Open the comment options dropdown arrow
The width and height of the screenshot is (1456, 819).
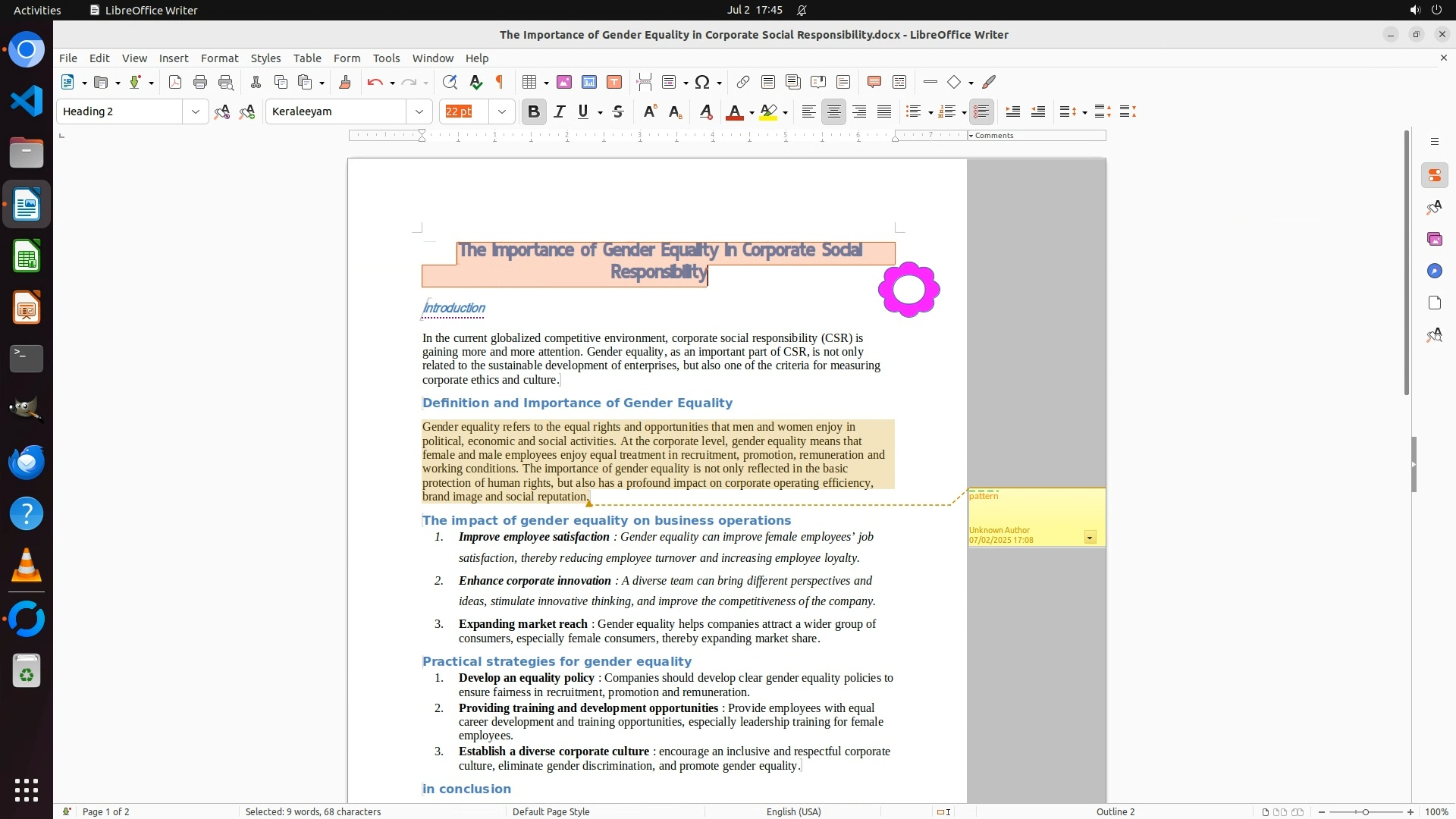coord(1090,538)
